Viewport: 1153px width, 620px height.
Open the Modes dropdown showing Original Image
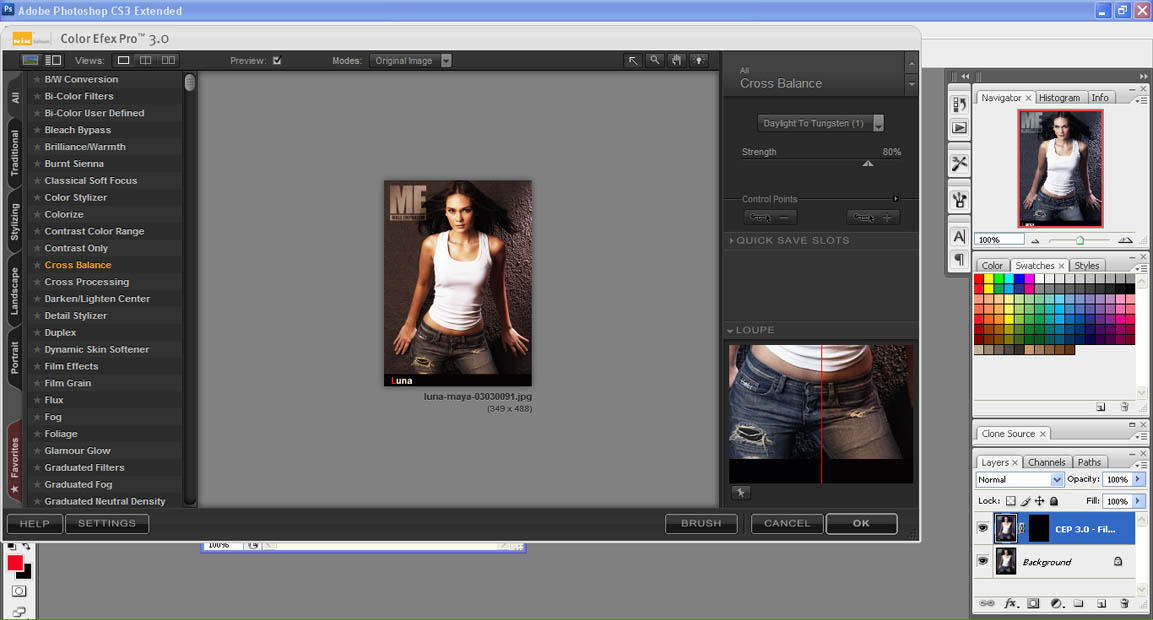tap(410, 61)
